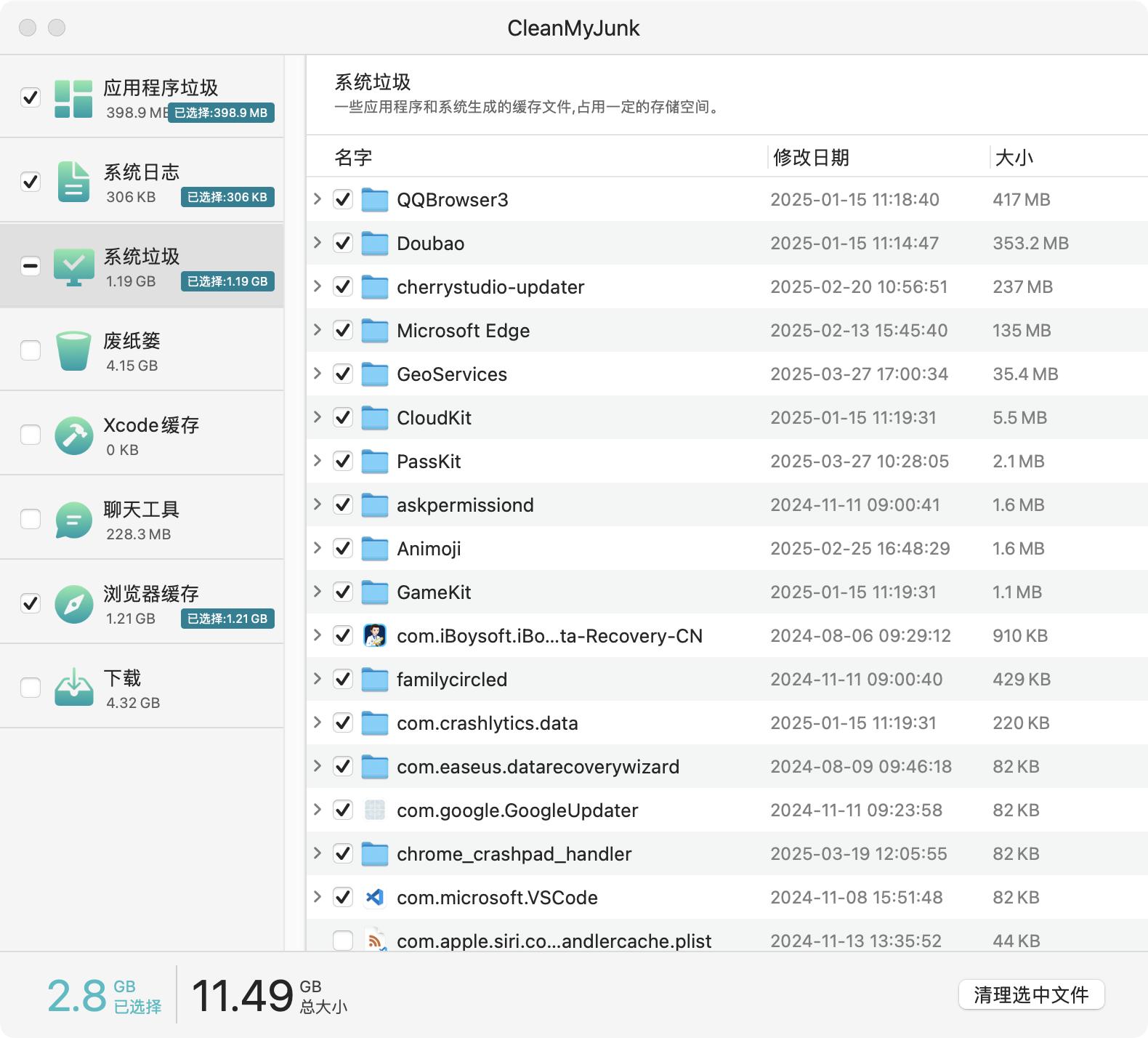Click the 聊天工具 chat bubble icon
Image resolution: width=1148 pixels, height=1038 pixels.
click(73, 520)
